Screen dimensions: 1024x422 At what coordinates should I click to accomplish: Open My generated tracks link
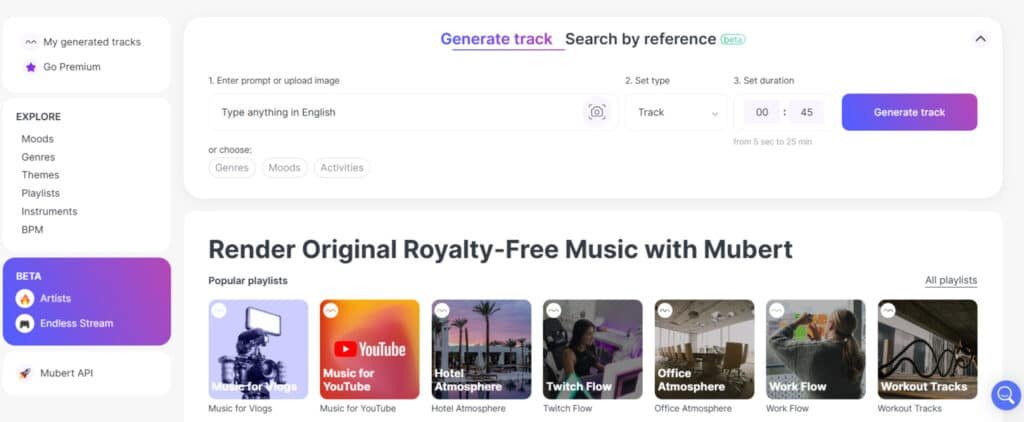click(x=92, y=42)
